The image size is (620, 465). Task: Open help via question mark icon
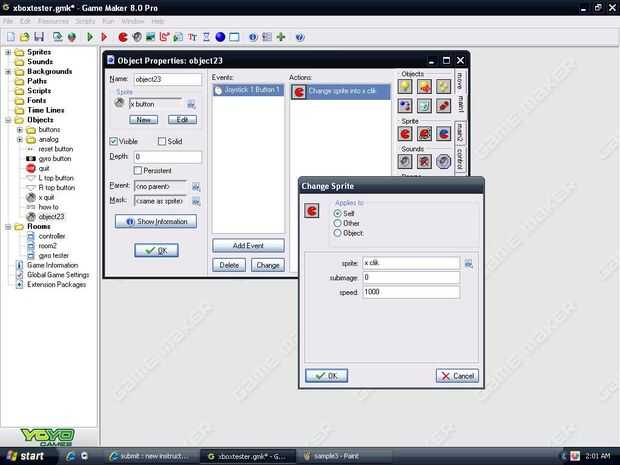pos(300,37)
